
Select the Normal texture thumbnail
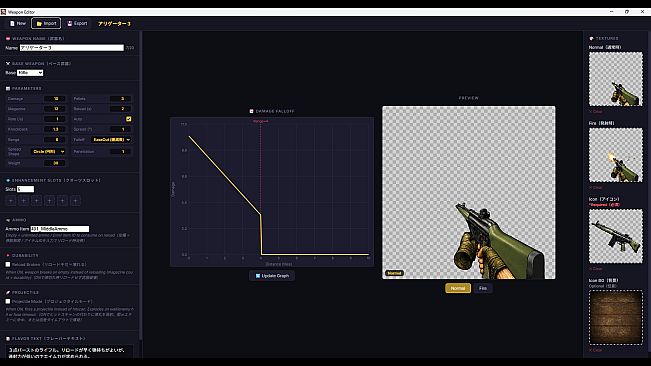pos(616,79)
